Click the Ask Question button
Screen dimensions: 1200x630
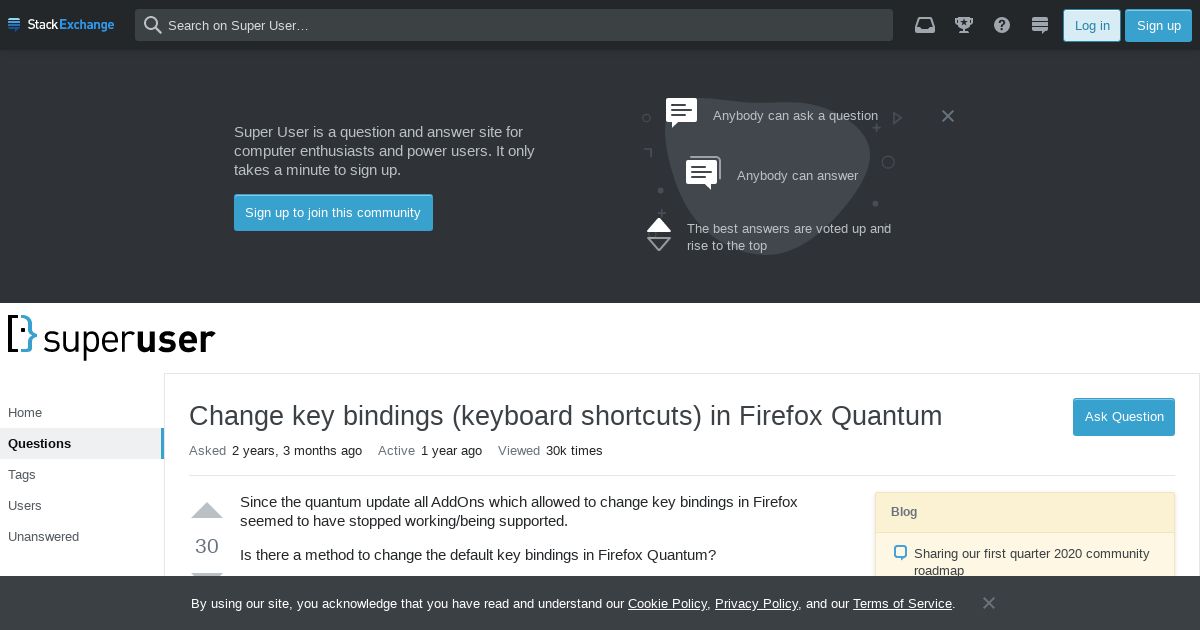point(1124,417)
